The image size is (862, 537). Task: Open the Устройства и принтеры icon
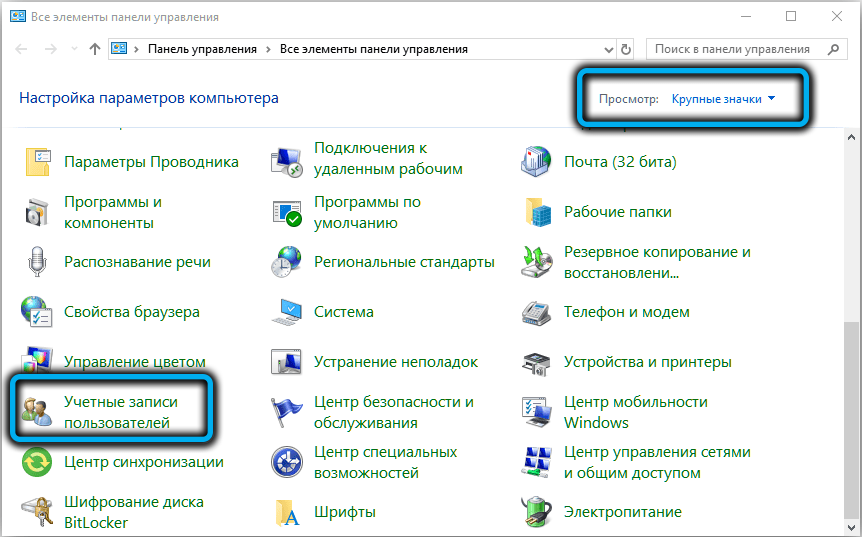pos(537,363)
